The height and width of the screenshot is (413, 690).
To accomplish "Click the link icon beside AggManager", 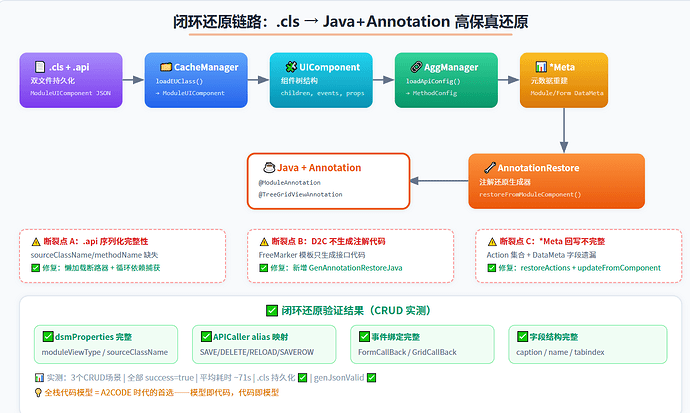I will click(416, 67).
